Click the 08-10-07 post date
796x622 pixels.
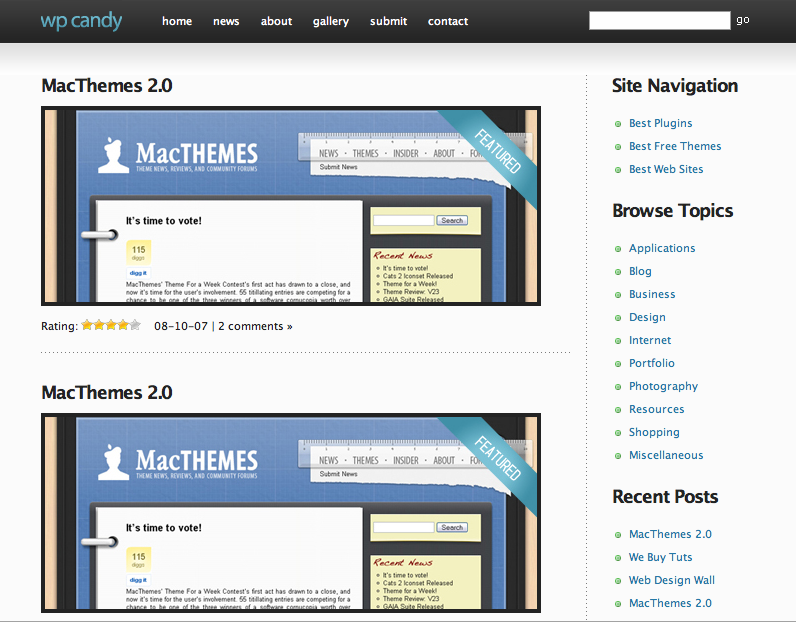click(x=181, y=326)
